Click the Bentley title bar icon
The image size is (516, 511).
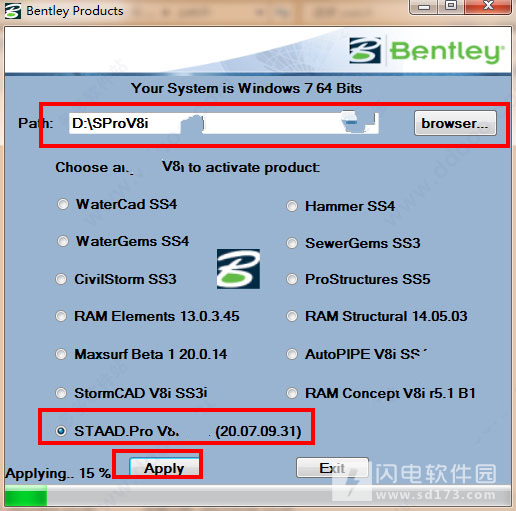(x=13, y=11)
